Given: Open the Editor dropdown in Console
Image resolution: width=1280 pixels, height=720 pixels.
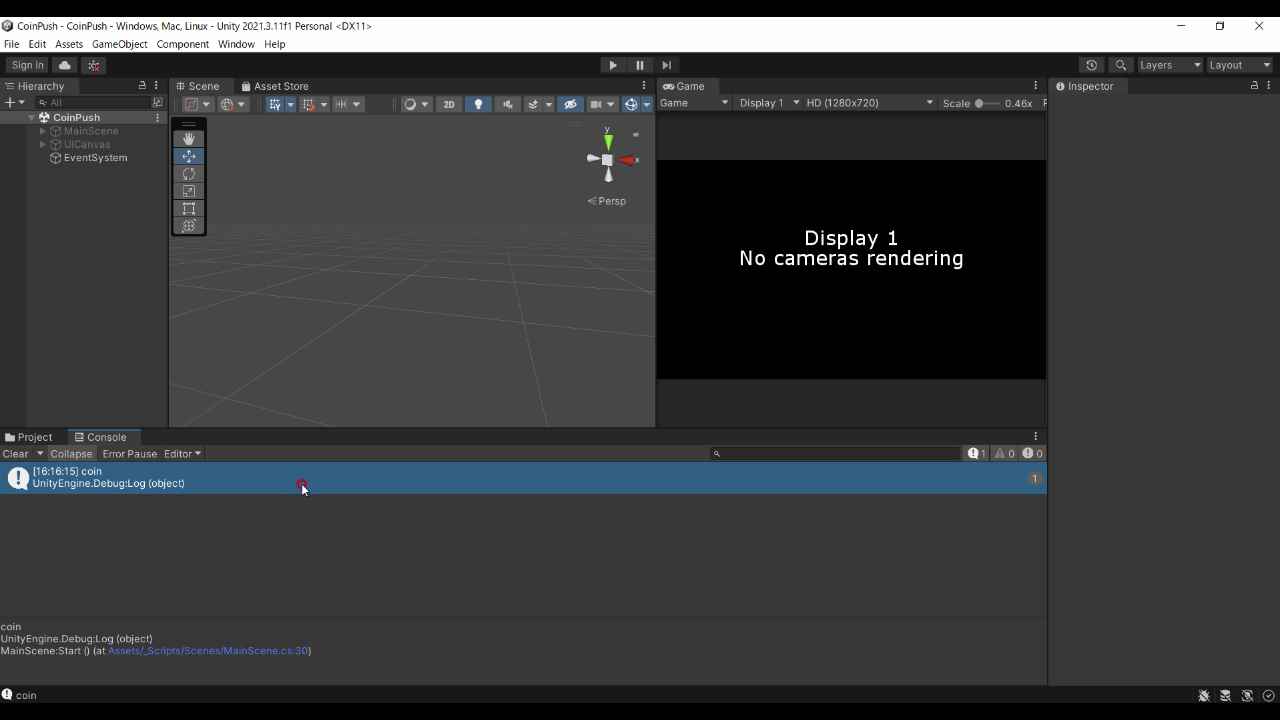Looking at the screenshot, I should (x=183, y=454).
